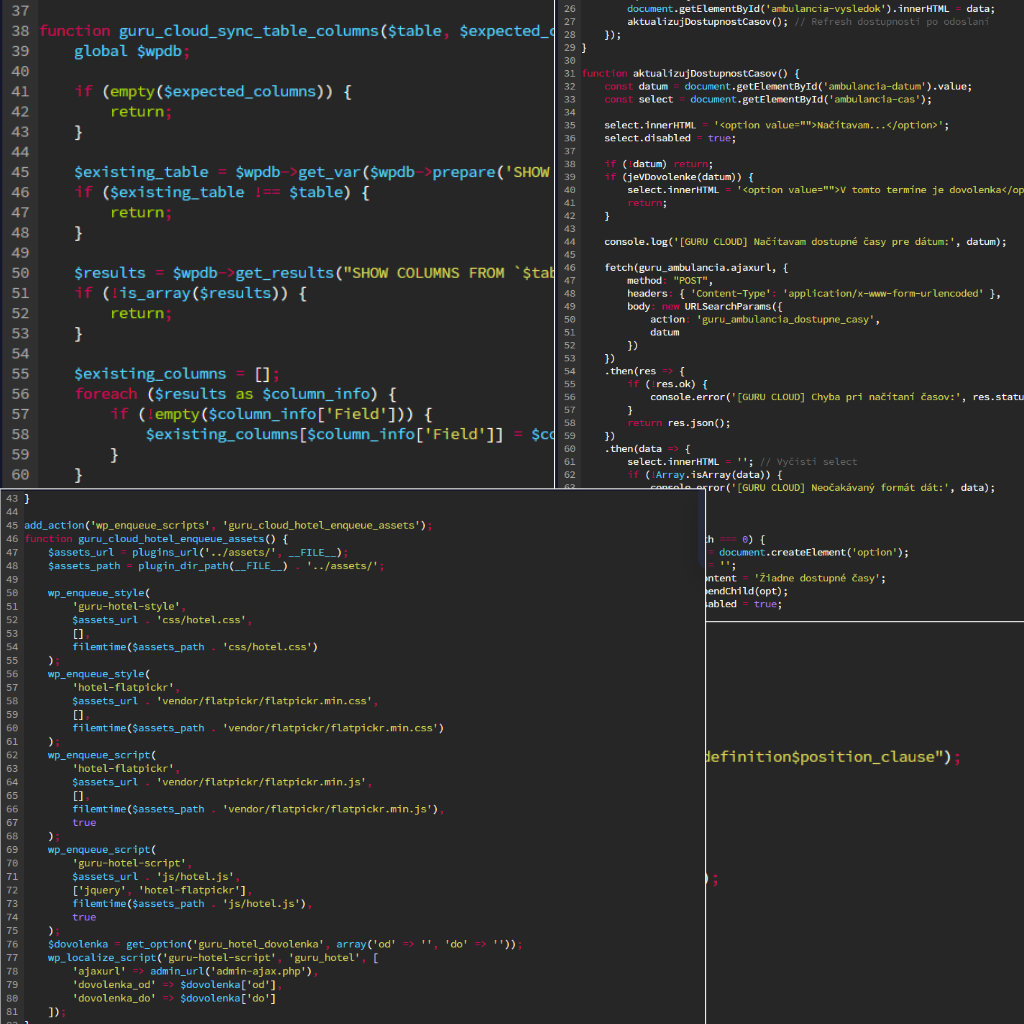Viewport: 1024px width, 1024px height.
Task: Select the $existing_columns = [] assignment
Action: click(x=176, y=374)
